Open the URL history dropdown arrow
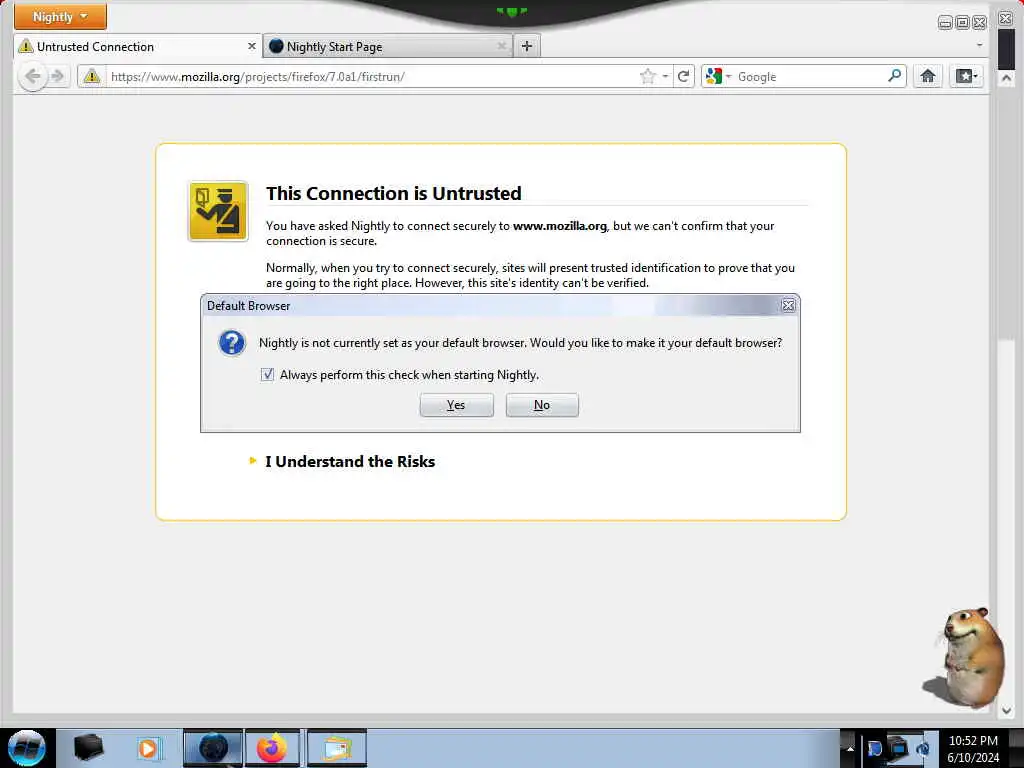The width and height of the screenshot is (1024, 768). pyautogui.click(x=665, y=76)
